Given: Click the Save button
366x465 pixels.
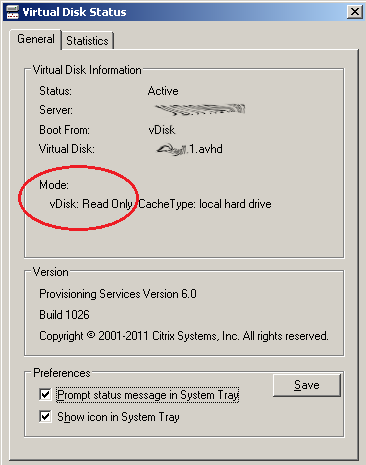Looking at the screenshot, I should [307, 385].
